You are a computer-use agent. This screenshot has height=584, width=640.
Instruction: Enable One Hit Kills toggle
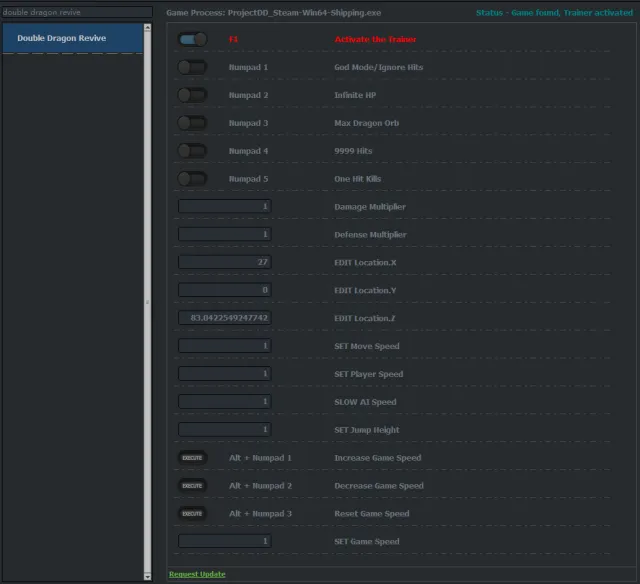click(192, 179)
